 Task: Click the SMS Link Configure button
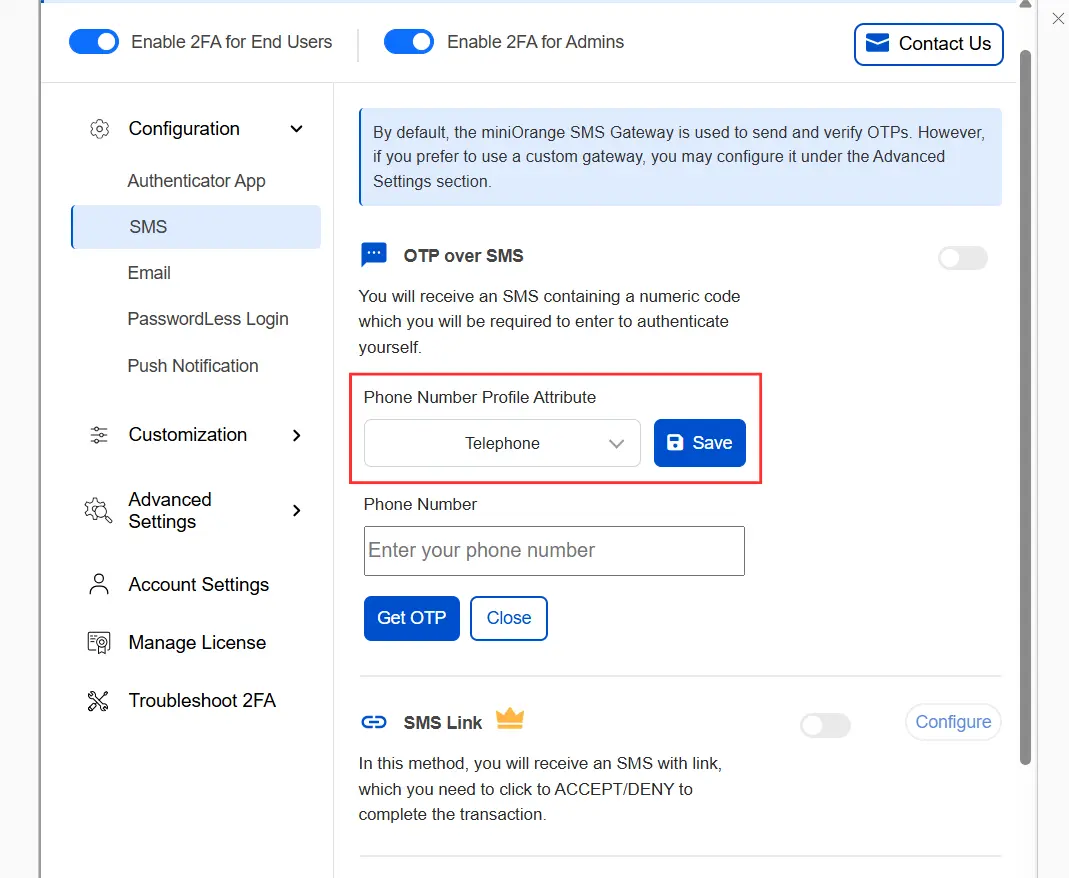pos(953,722)
